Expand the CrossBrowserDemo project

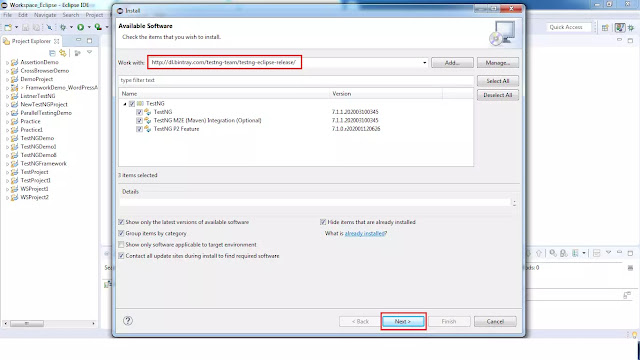click(7, 71)
